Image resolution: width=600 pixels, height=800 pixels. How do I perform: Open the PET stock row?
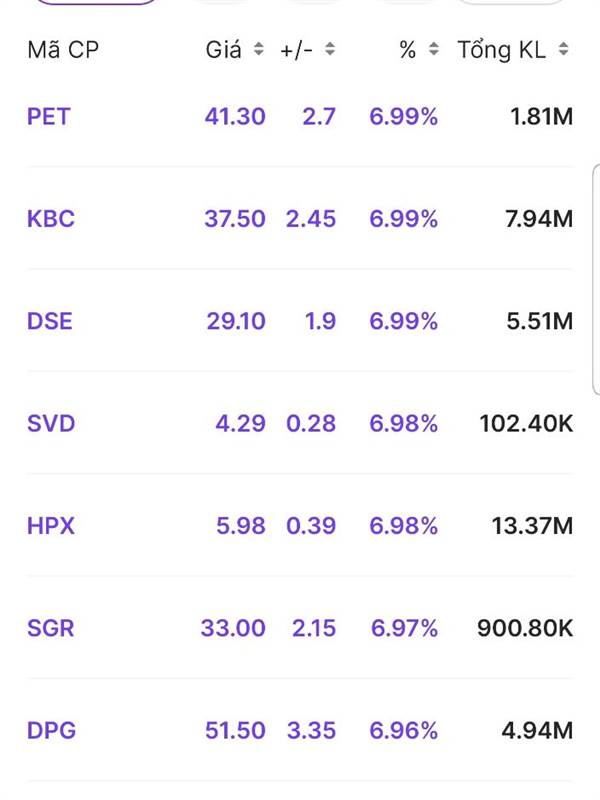pos(300,116)
